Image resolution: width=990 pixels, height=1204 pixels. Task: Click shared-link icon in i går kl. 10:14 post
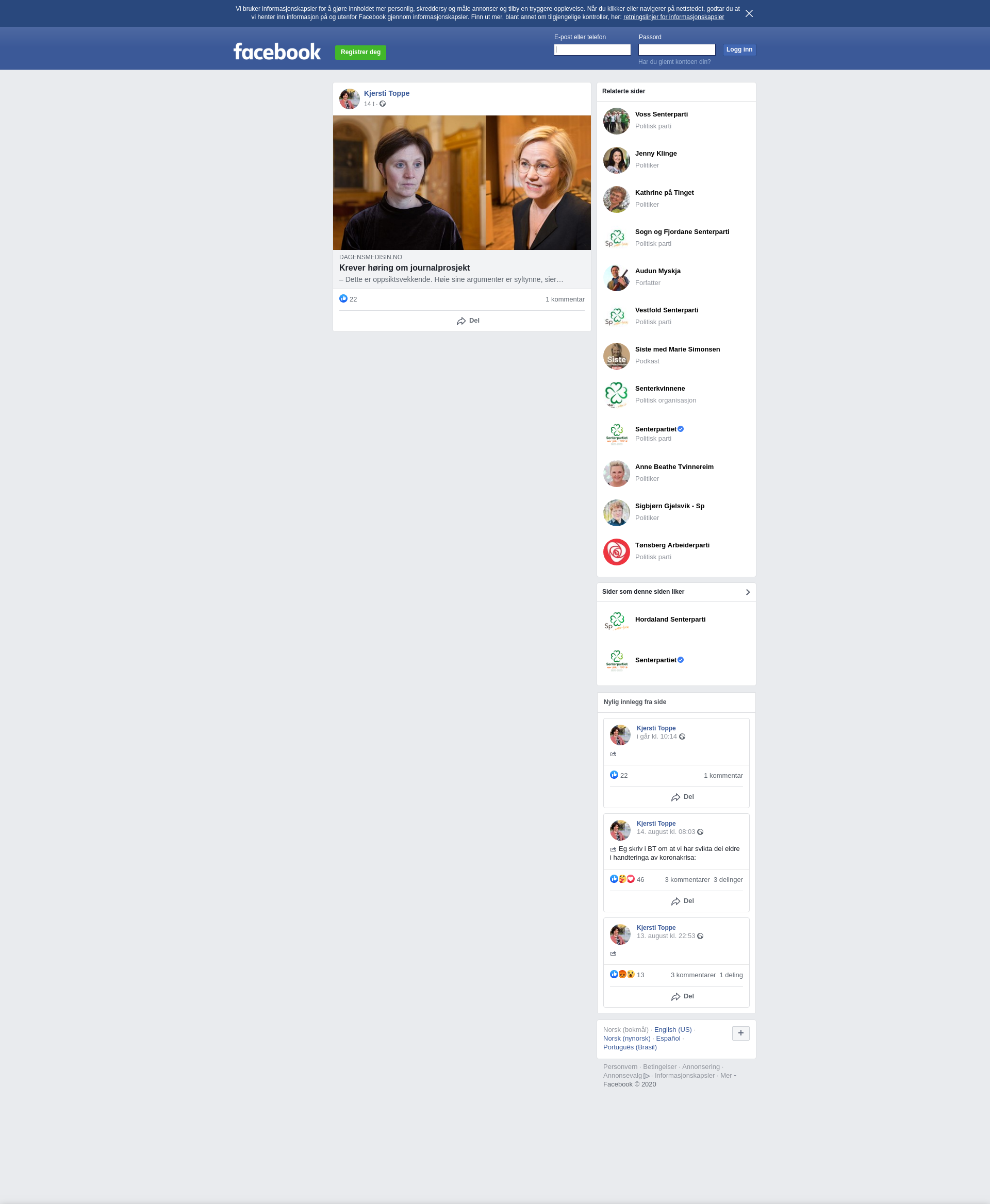click(613, 754)
